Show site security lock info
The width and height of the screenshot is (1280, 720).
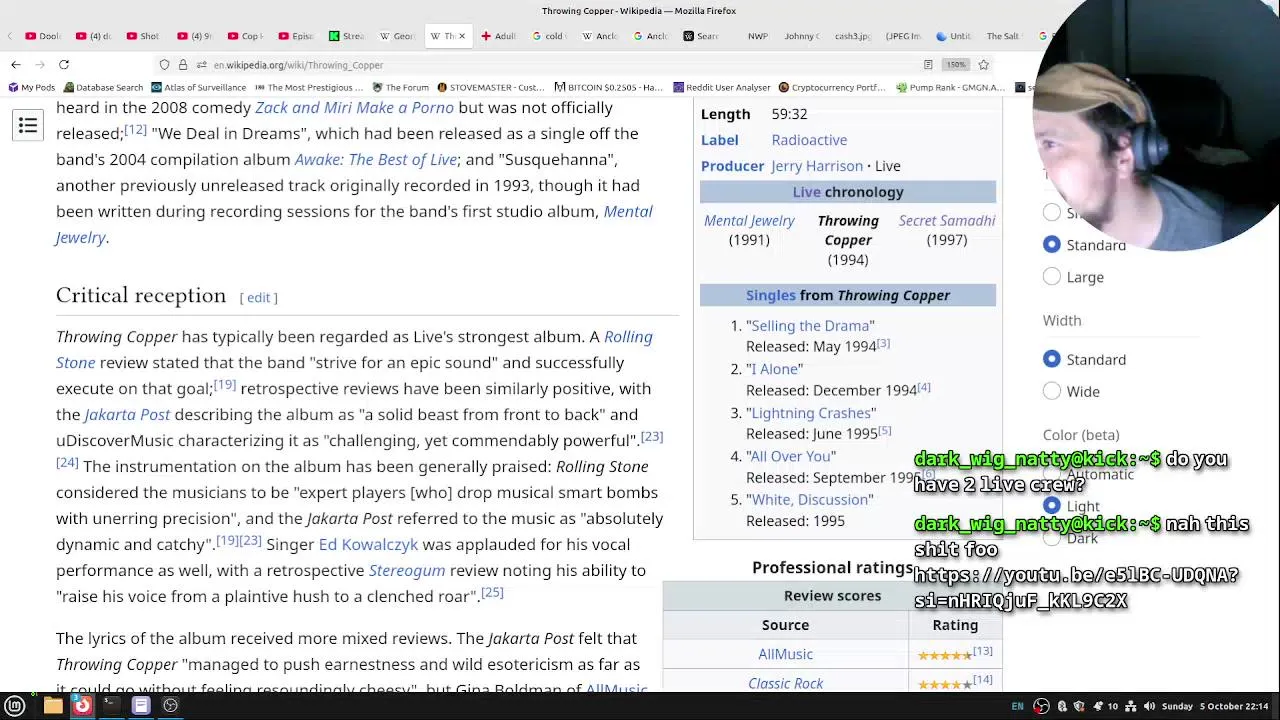183,65
